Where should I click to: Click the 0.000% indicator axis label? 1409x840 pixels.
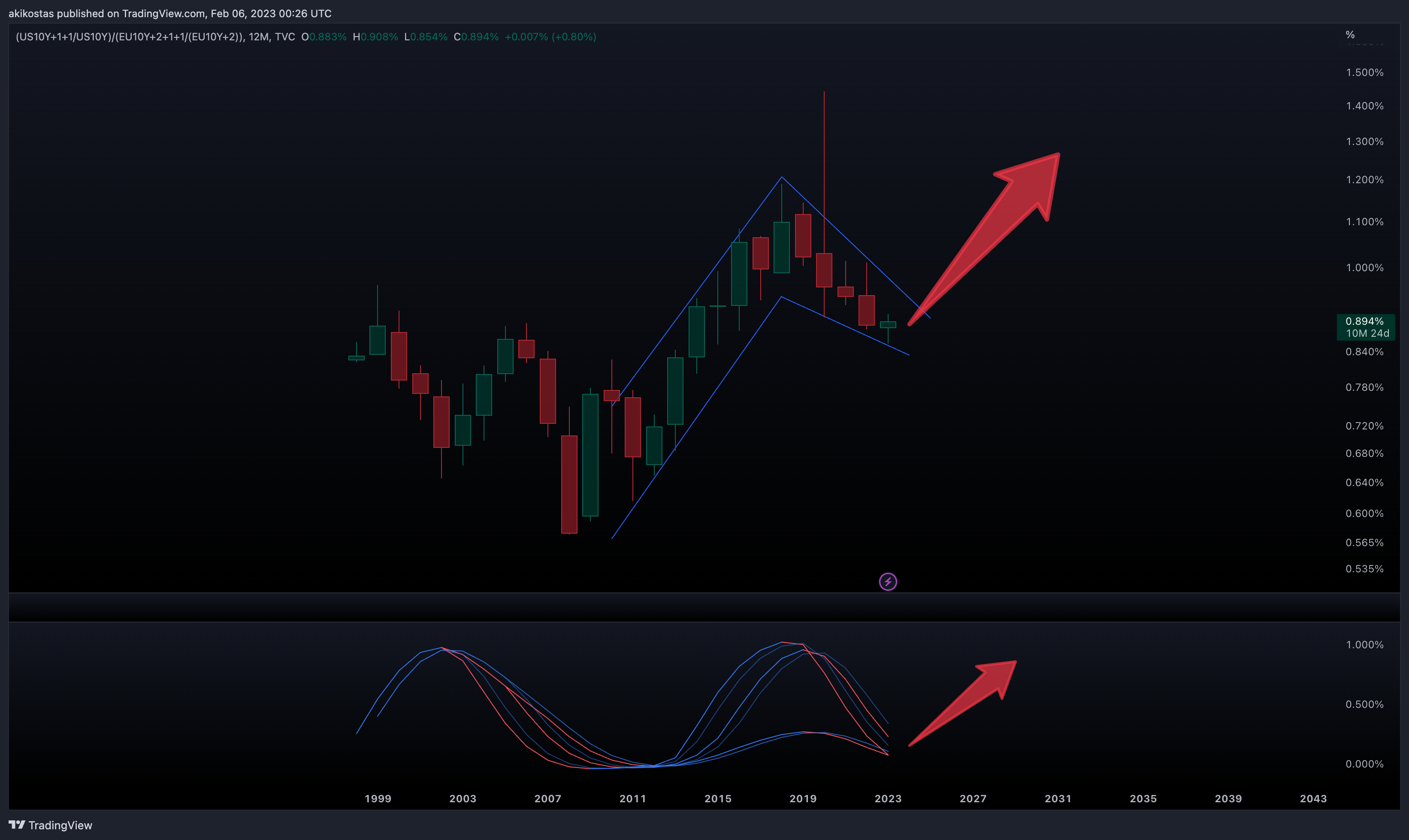pyautogui.click(x=1364, y=764)
